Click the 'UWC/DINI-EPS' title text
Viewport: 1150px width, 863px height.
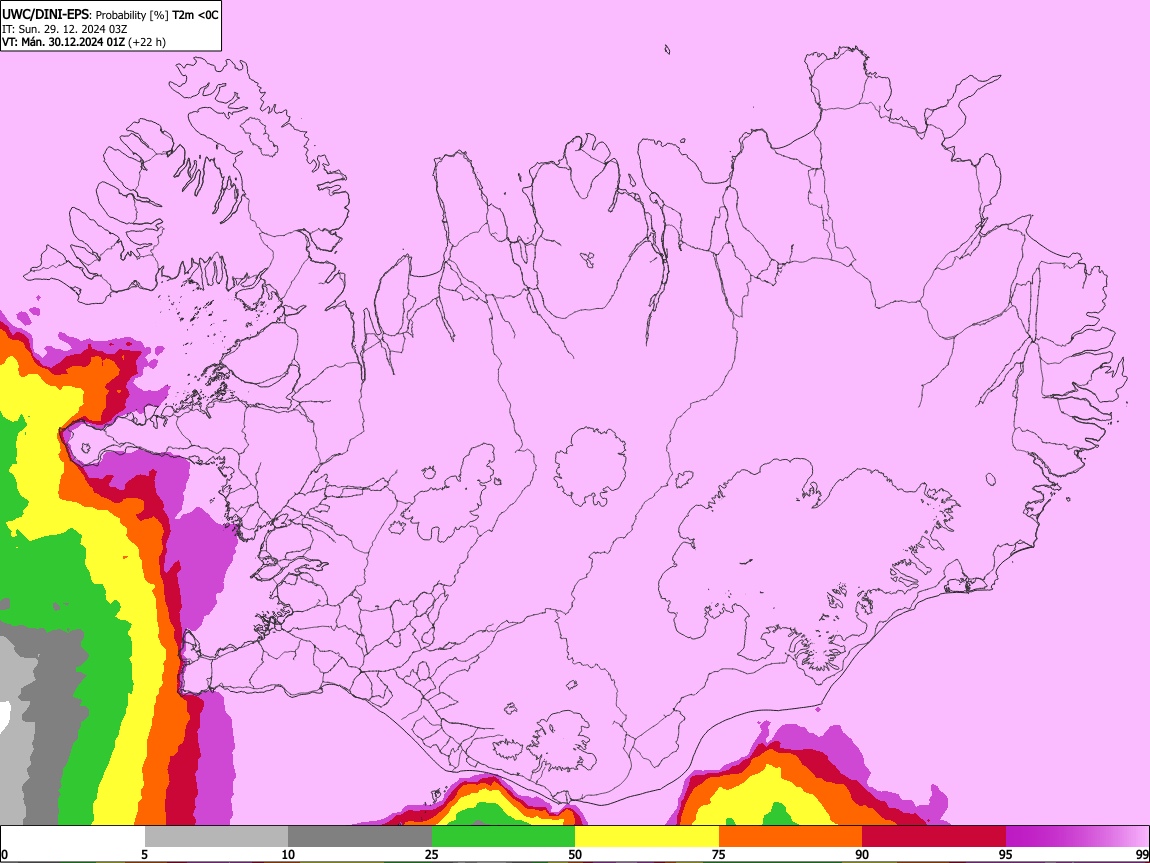coord(45,15)
